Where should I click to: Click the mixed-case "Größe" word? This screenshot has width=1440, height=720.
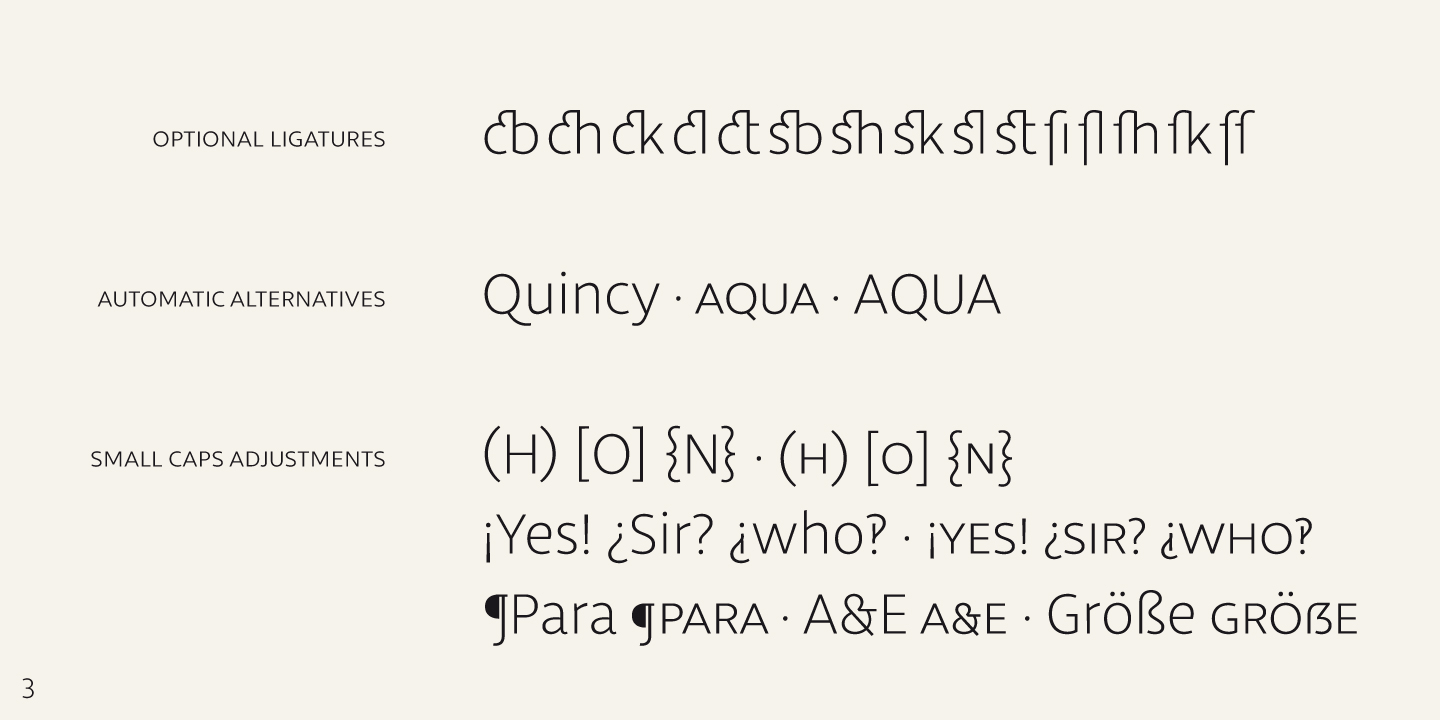(1120, 616)
